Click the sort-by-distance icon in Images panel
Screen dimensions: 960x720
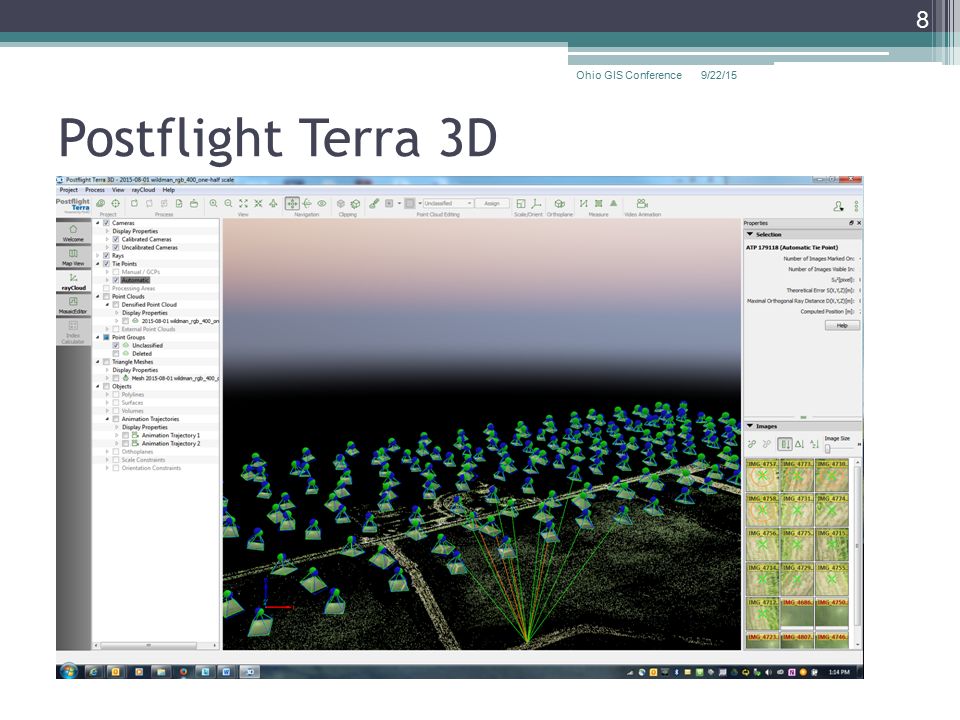coord(784,444)
